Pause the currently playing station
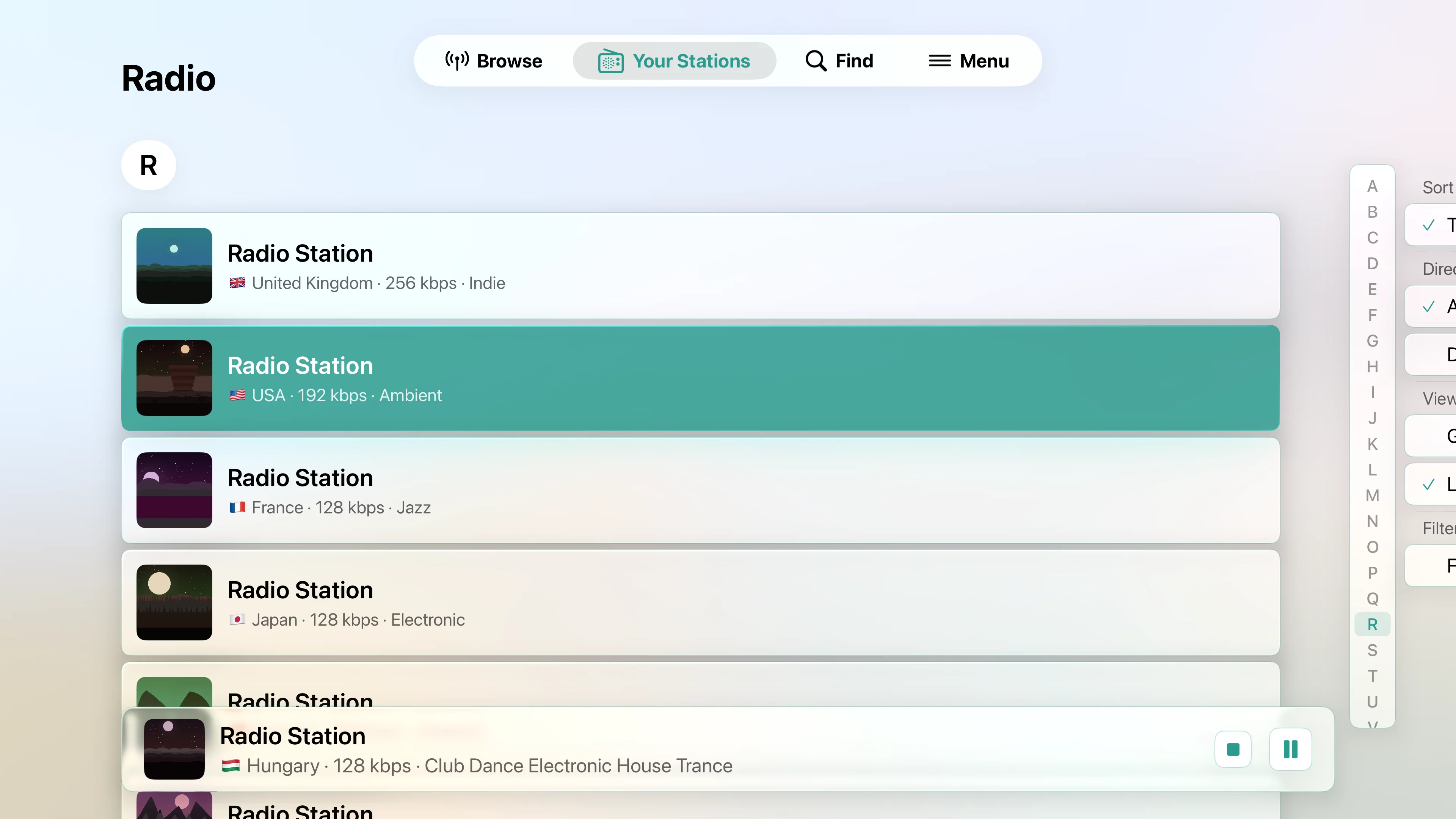The height and width of the screenshot is (819, 1456). [x=1290, y=749]
